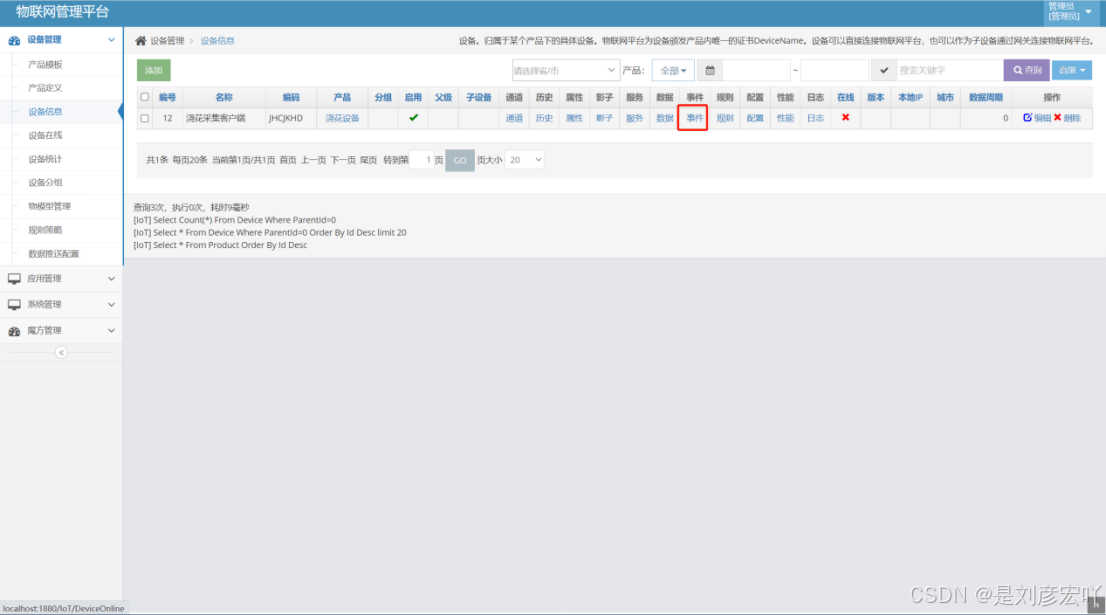Click the 魔方管理 dashboard icon
This screenshot has width=1106, height=615.
[14, 331]
